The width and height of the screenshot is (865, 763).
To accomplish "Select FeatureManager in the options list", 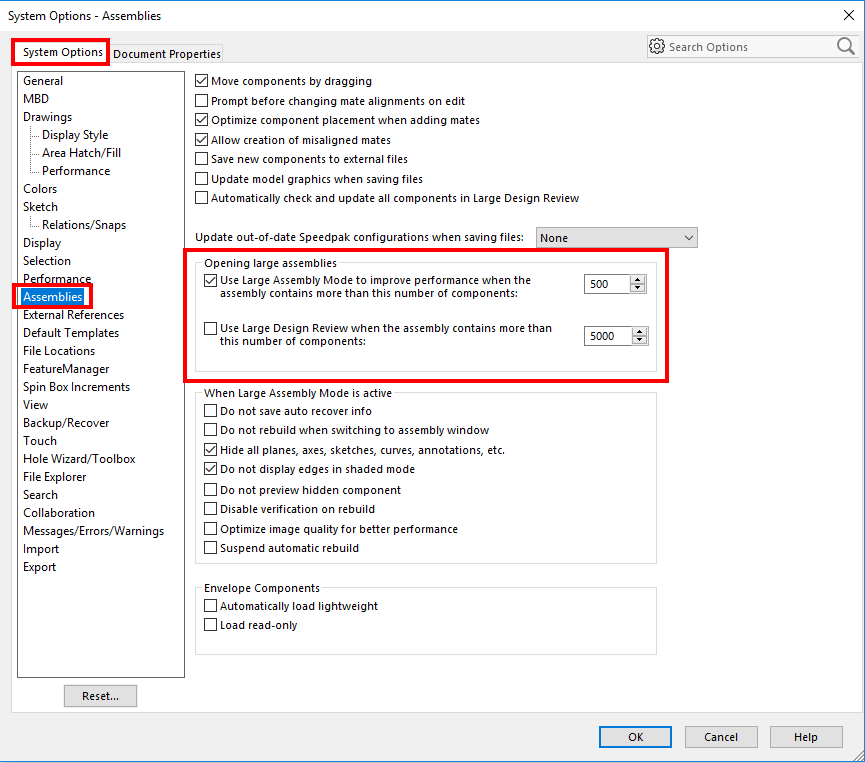I will [66, 369].
